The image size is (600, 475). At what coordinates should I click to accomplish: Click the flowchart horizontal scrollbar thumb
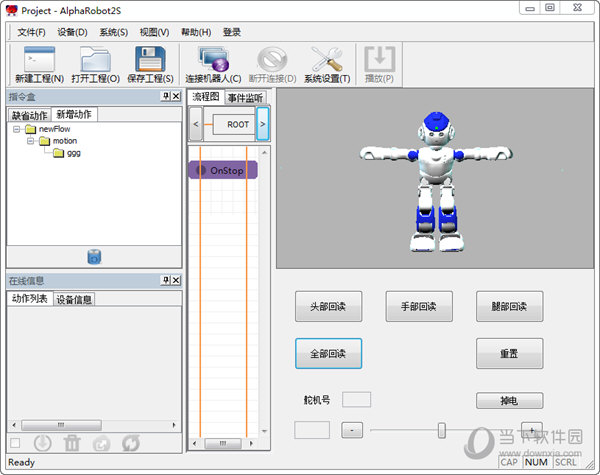(x=223, y=444)
